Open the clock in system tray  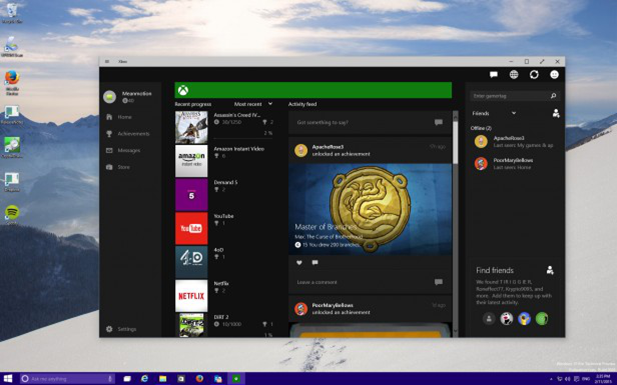pyautogui.click(x=603, y=379)
